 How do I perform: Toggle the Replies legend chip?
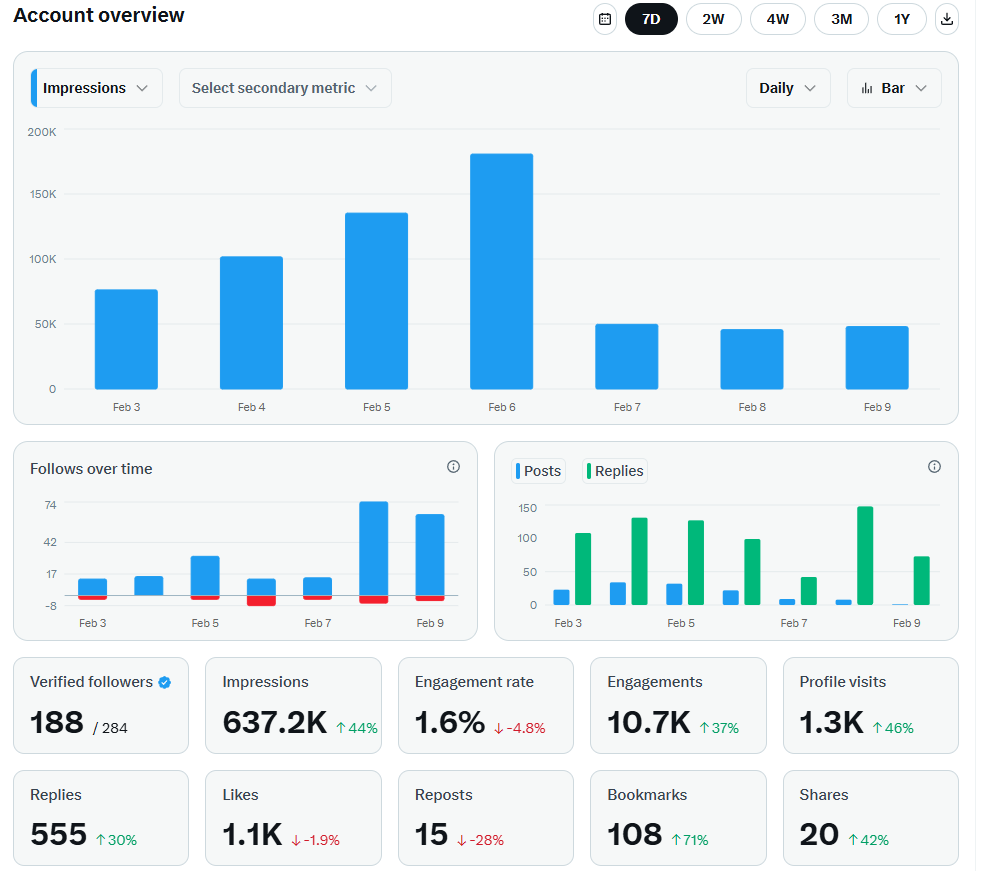click(x=614, y=470)
